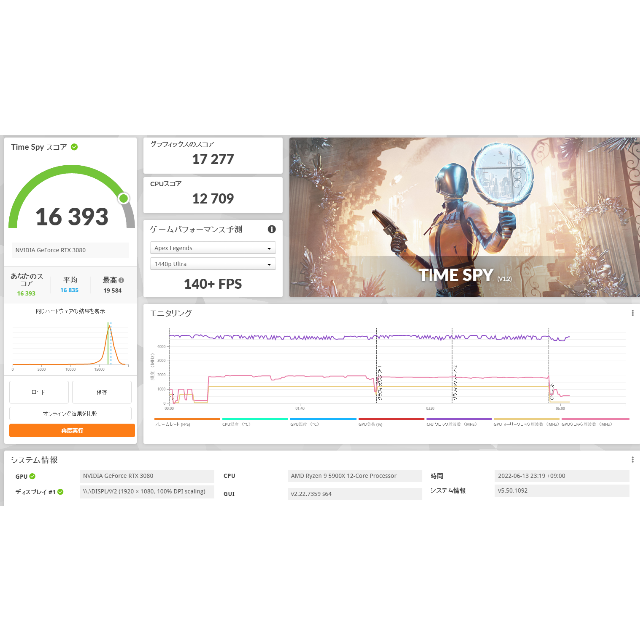Click the green check icon next to display #1 label
The height and width of the screenshot is (640, 640).
(60, 492)
